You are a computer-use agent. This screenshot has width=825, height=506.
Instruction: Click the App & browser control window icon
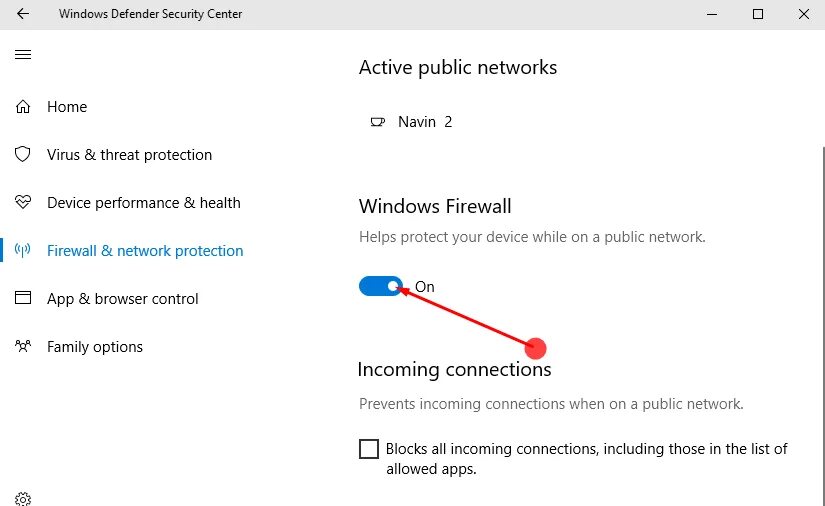(x=23, y=299)
